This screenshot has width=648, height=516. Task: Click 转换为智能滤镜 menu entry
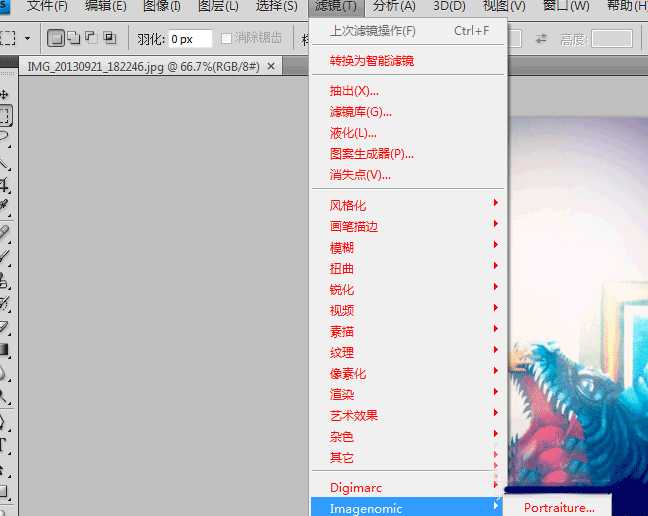(372, 61)
